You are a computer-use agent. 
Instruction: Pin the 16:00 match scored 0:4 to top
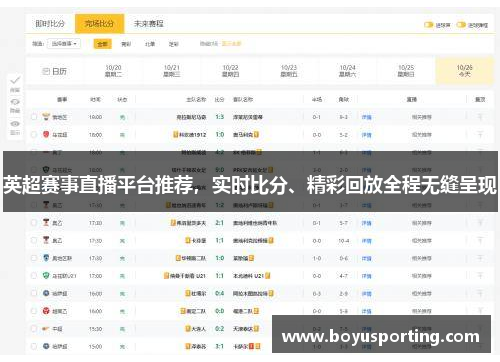tap(480, 293)
